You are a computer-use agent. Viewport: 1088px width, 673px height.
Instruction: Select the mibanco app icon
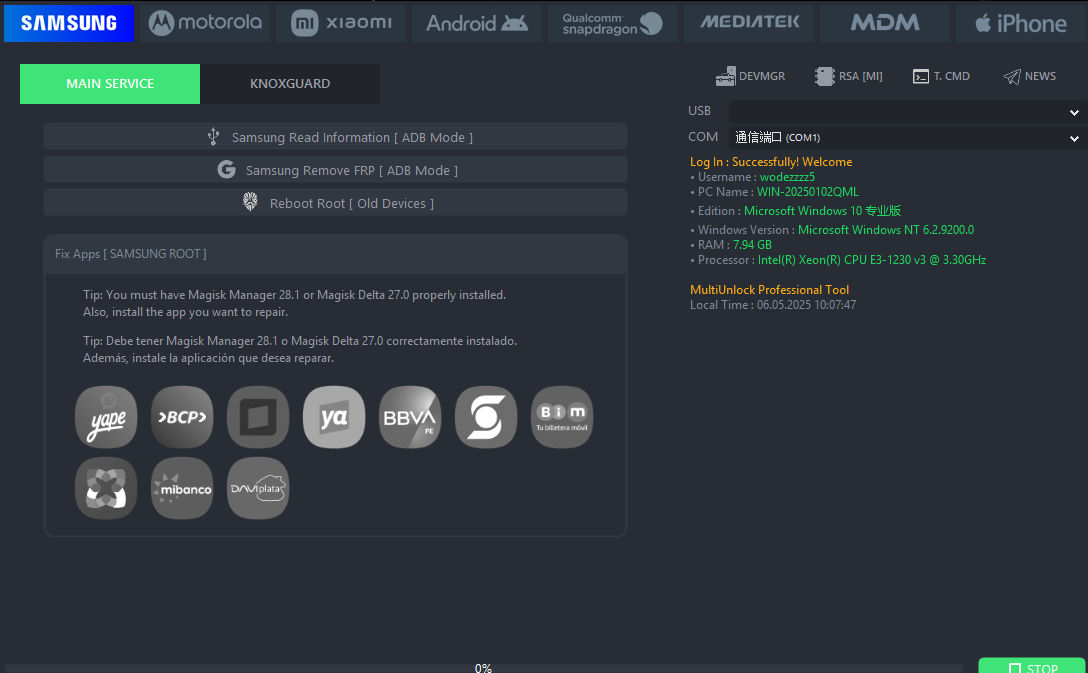pyautogui.click(x=182, y=488)
